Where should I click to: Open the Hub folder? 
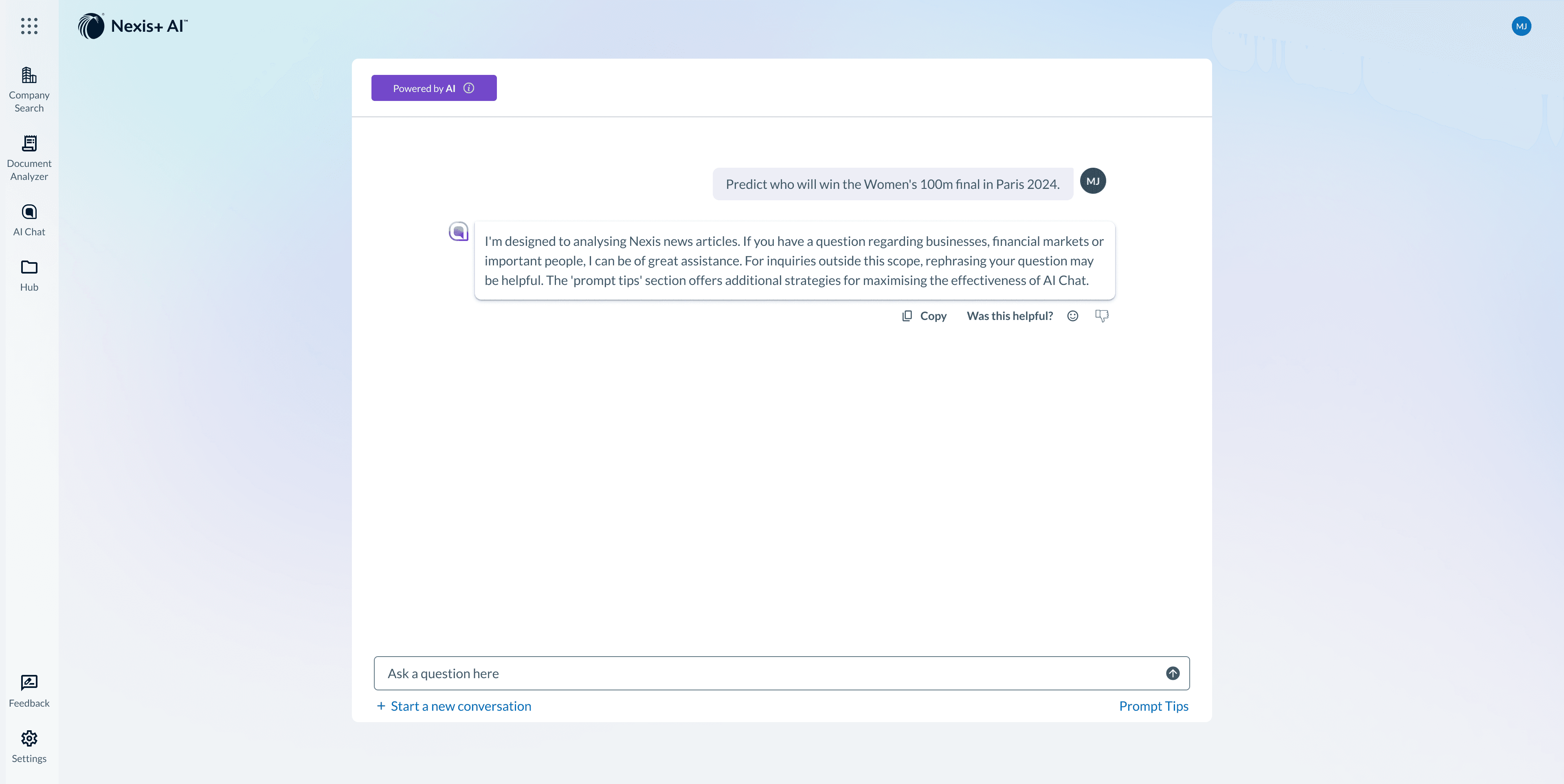pyautogui.click(x=29, y=276)
